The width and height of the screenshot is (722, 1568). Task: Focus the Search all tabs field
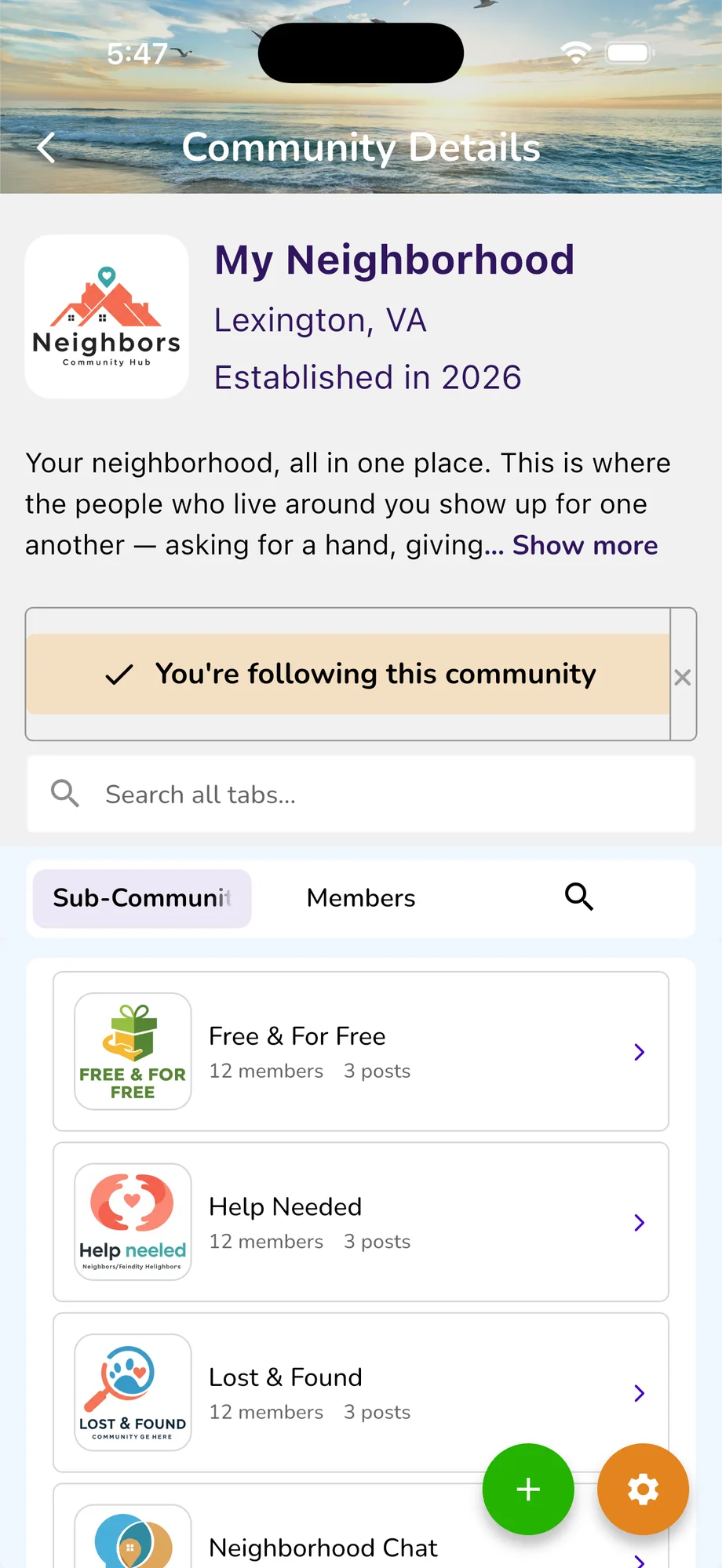(361, 795)
